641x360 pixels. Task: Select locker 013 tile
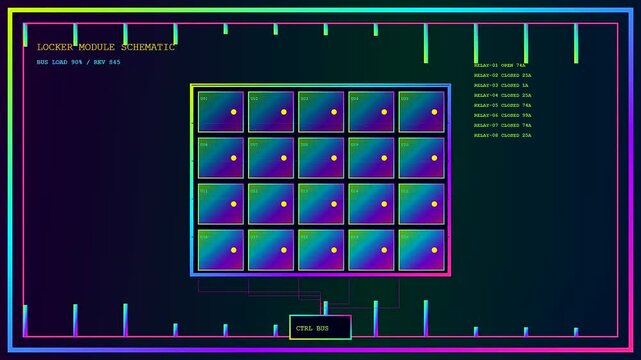(x=321, y=204)
